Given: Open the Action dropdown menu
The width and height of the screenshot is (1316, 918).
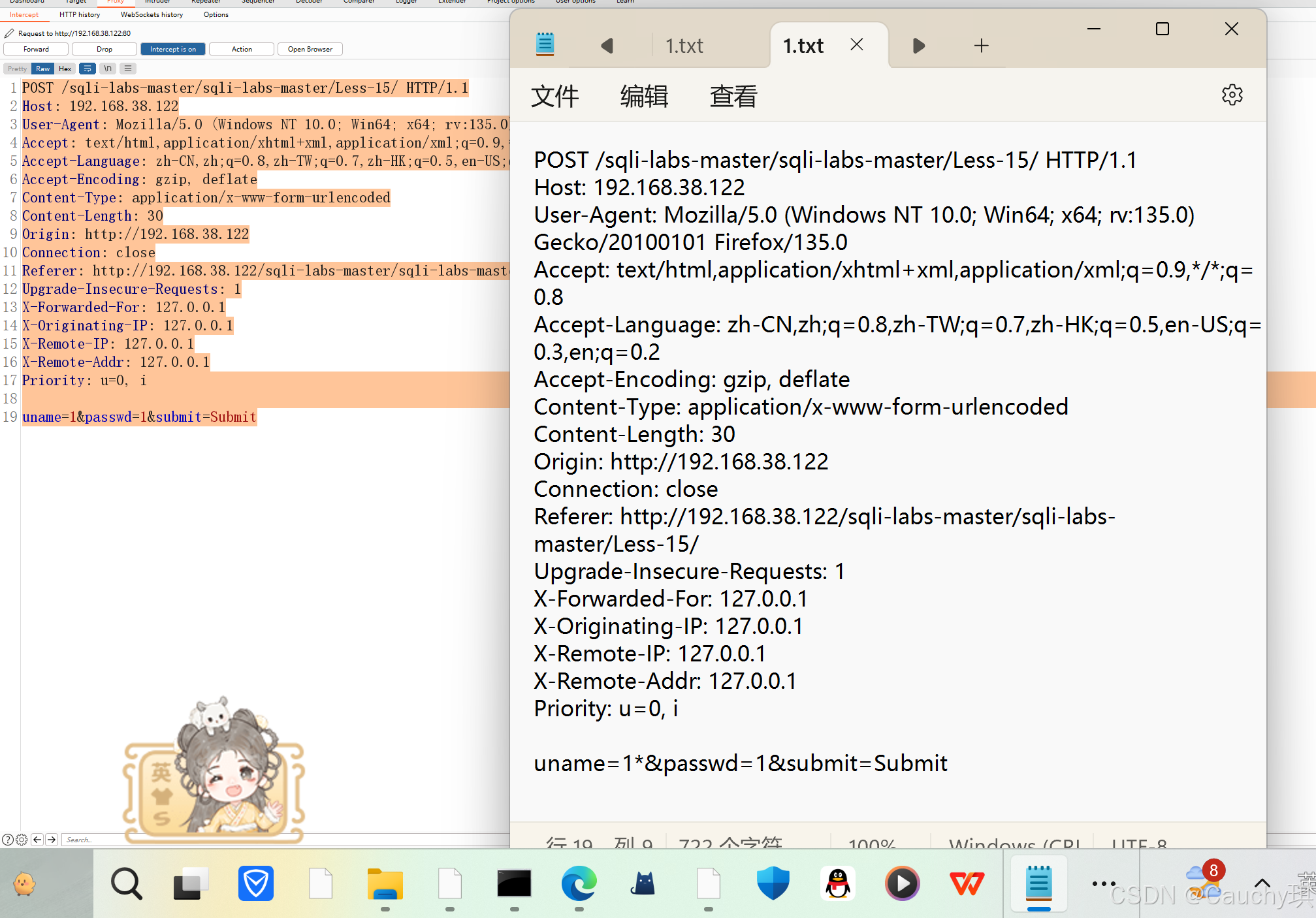Looking at the screenshot, I should pyautogui.click(x=241, y=49).
